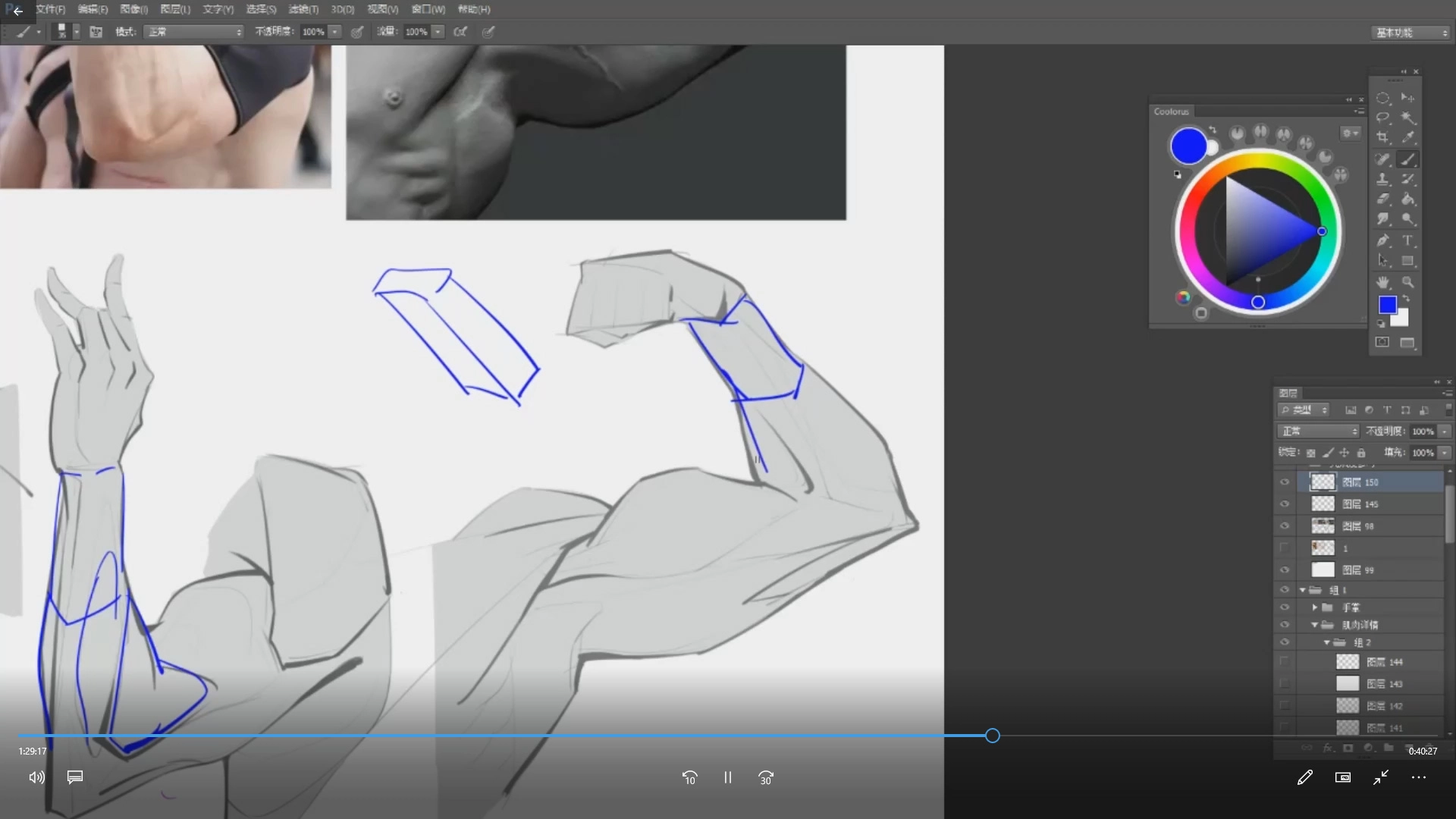Show hidden layer named 1
This screenshot has height=819, width=1456.
pyautogui.click(x=1285, y=548)
